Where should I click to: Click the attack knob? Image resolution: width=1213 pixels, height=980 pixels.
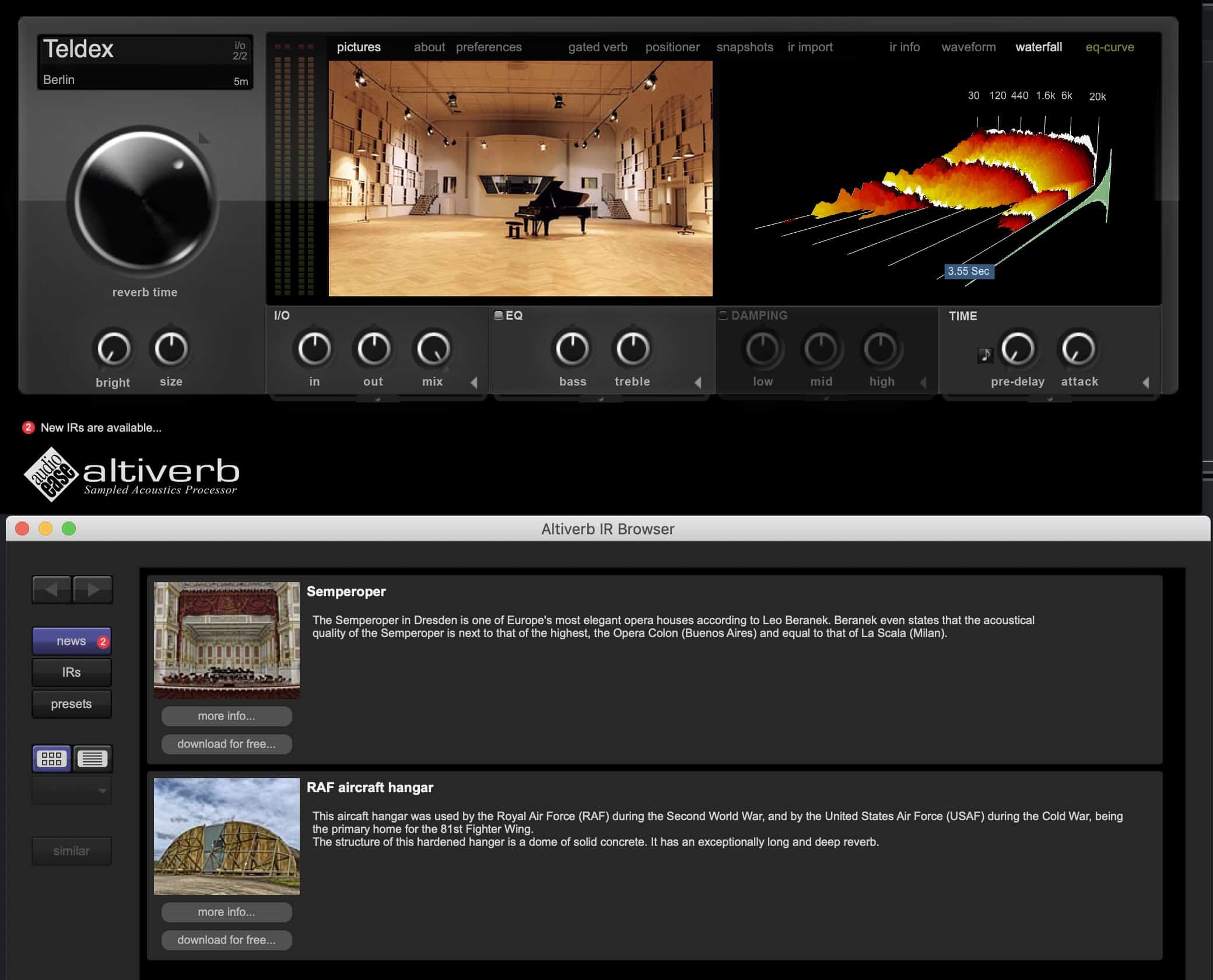click(x=1078, y=348)
